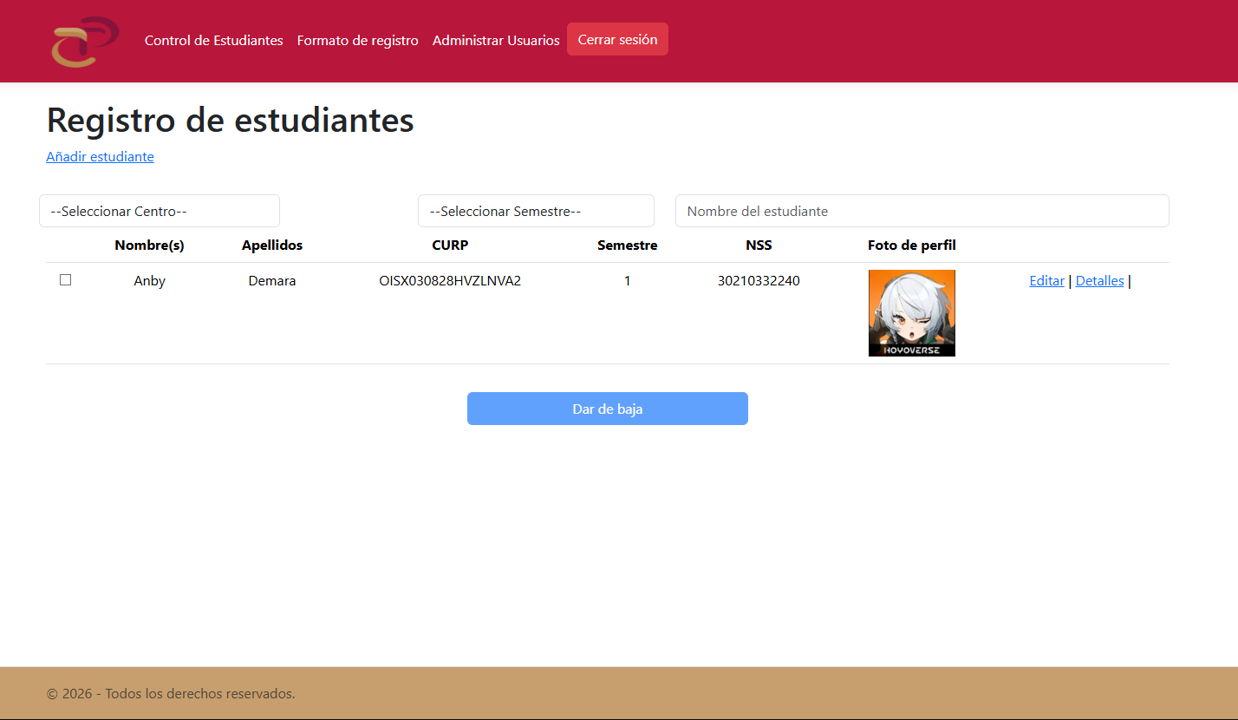Viewport: 1238px width, 720px height.
Task: Open Detalles for student Anby
Action: click(1100, 281)
